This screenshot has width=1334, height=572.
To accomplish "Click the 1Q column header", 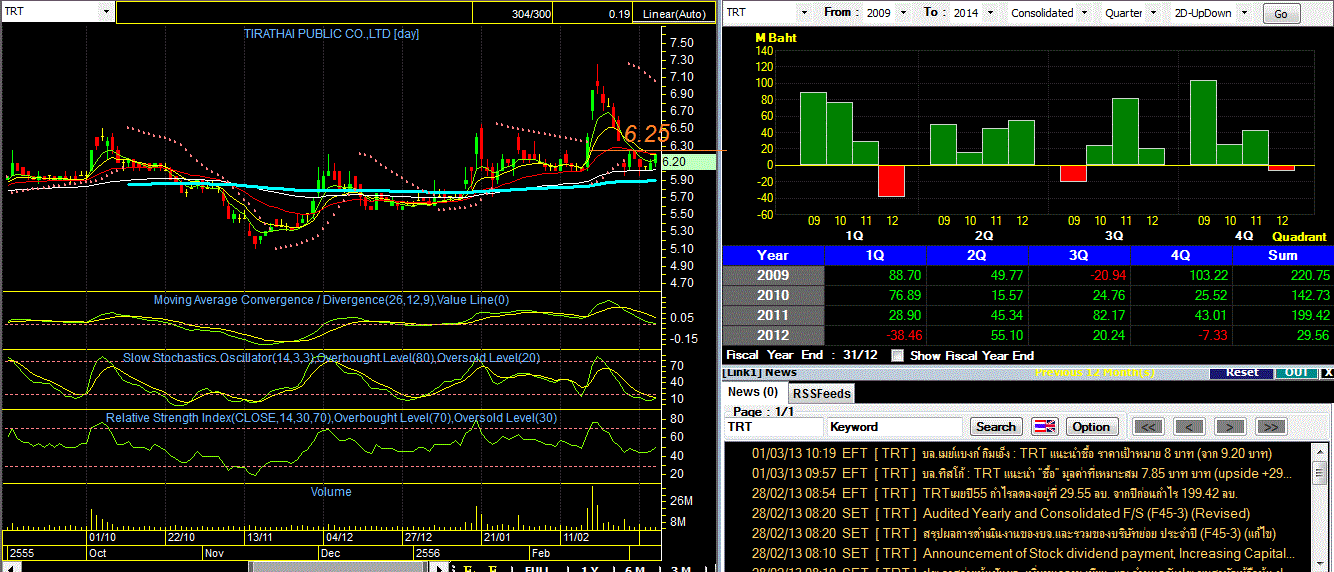I will [x=875, y=255].
